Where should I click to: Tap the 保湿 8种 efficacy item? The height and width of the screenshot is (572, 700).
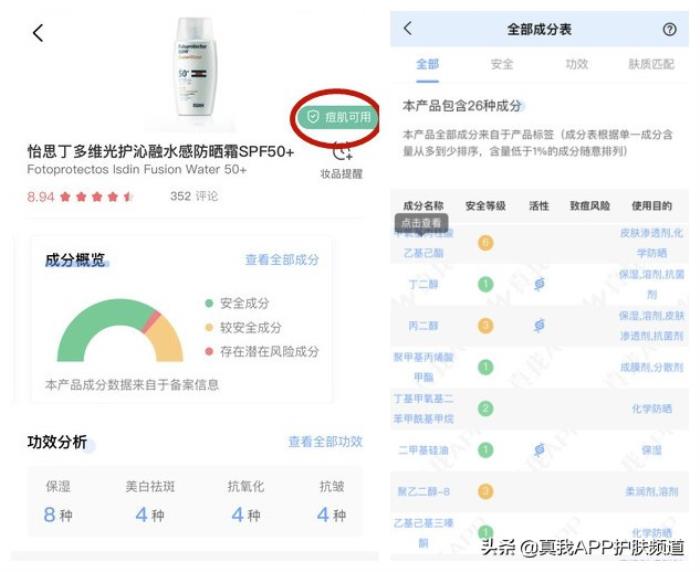click(58, 502)
